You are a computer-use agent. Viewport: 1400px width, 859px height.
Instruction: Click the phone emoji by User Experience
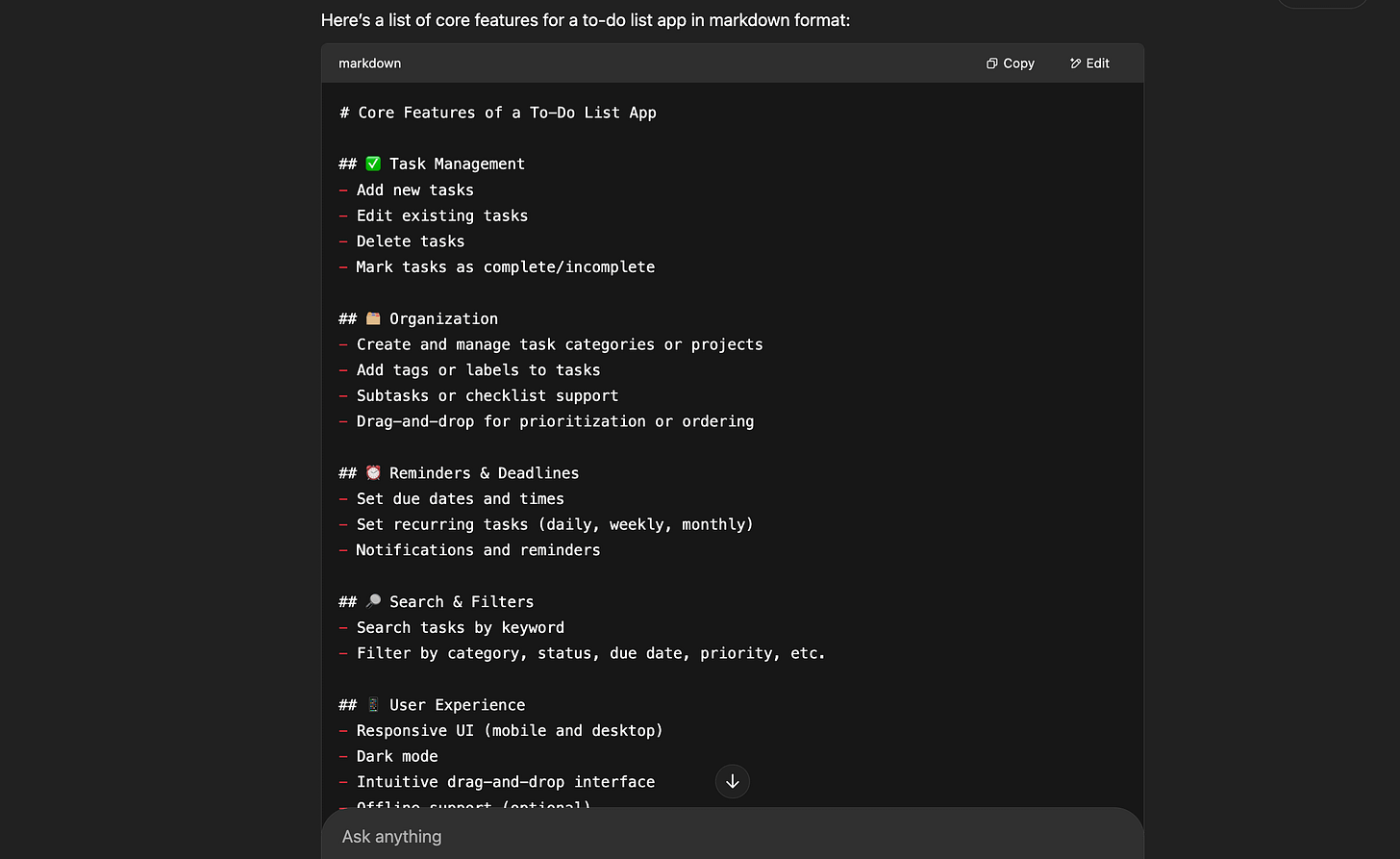(x=373, y=705)
